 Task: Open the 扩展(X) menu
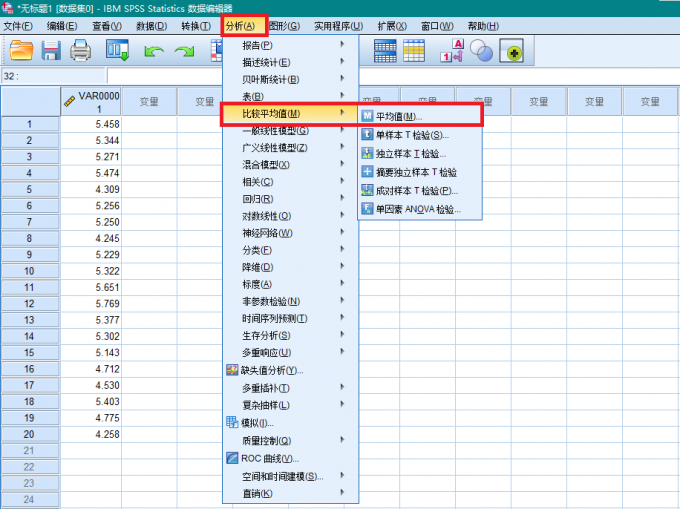click(392, 26)
